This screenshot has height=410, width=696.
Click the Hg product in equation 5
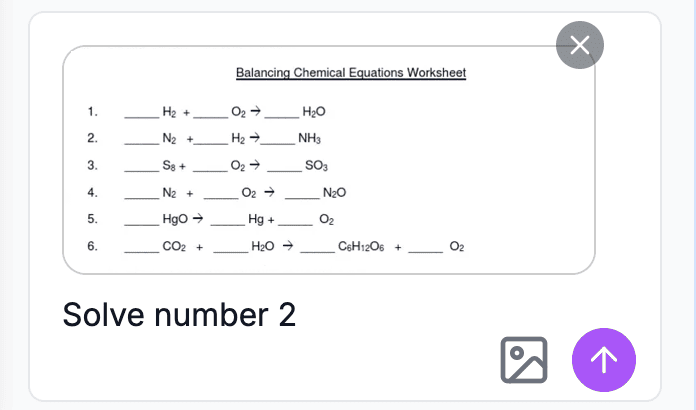pyautogui.click(x=254, y=218)
